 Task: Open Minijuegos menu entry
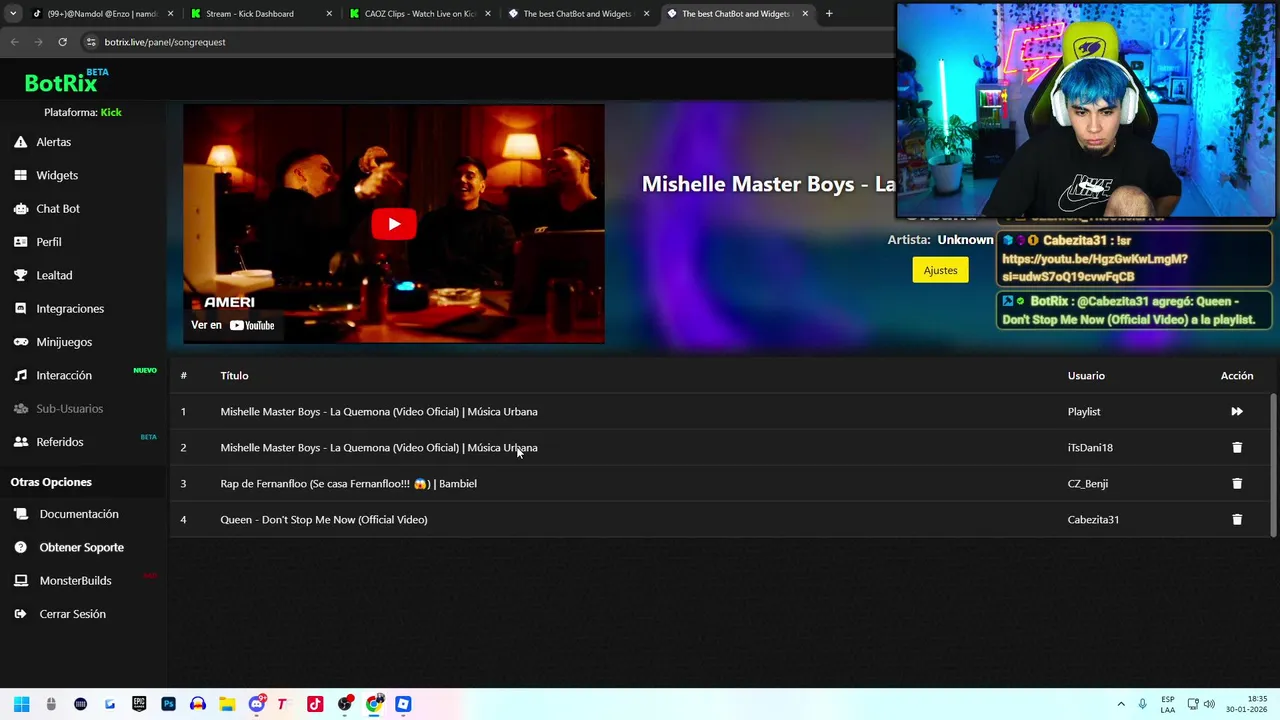tap(64, 342)
